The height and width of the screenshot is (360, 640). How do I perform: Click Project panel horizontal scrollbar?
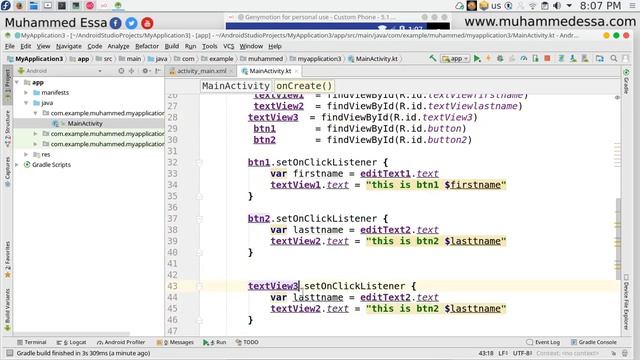[71, 333]
